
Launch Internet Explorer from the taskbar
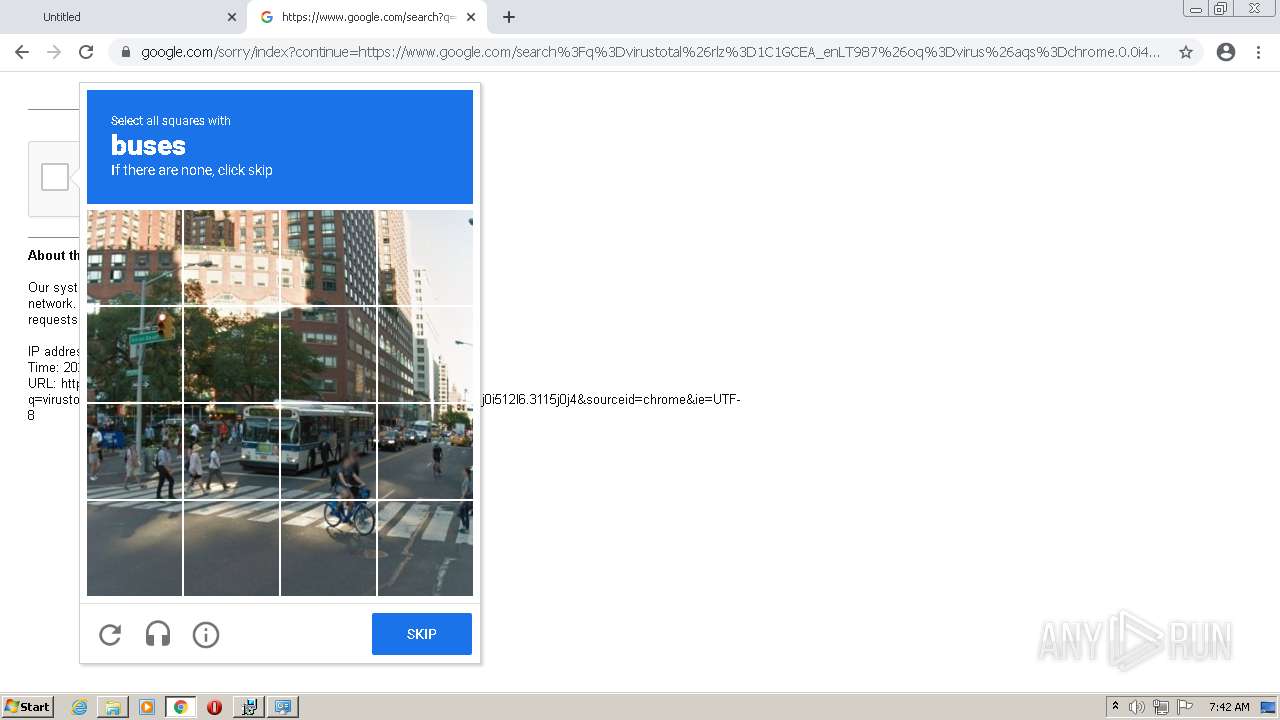point(79,707)
